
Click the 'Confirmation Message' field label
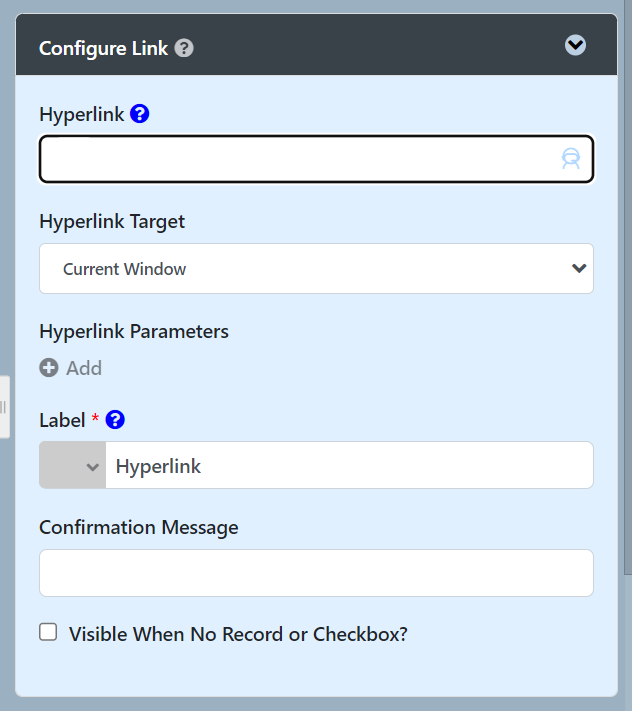coord(139,527)
